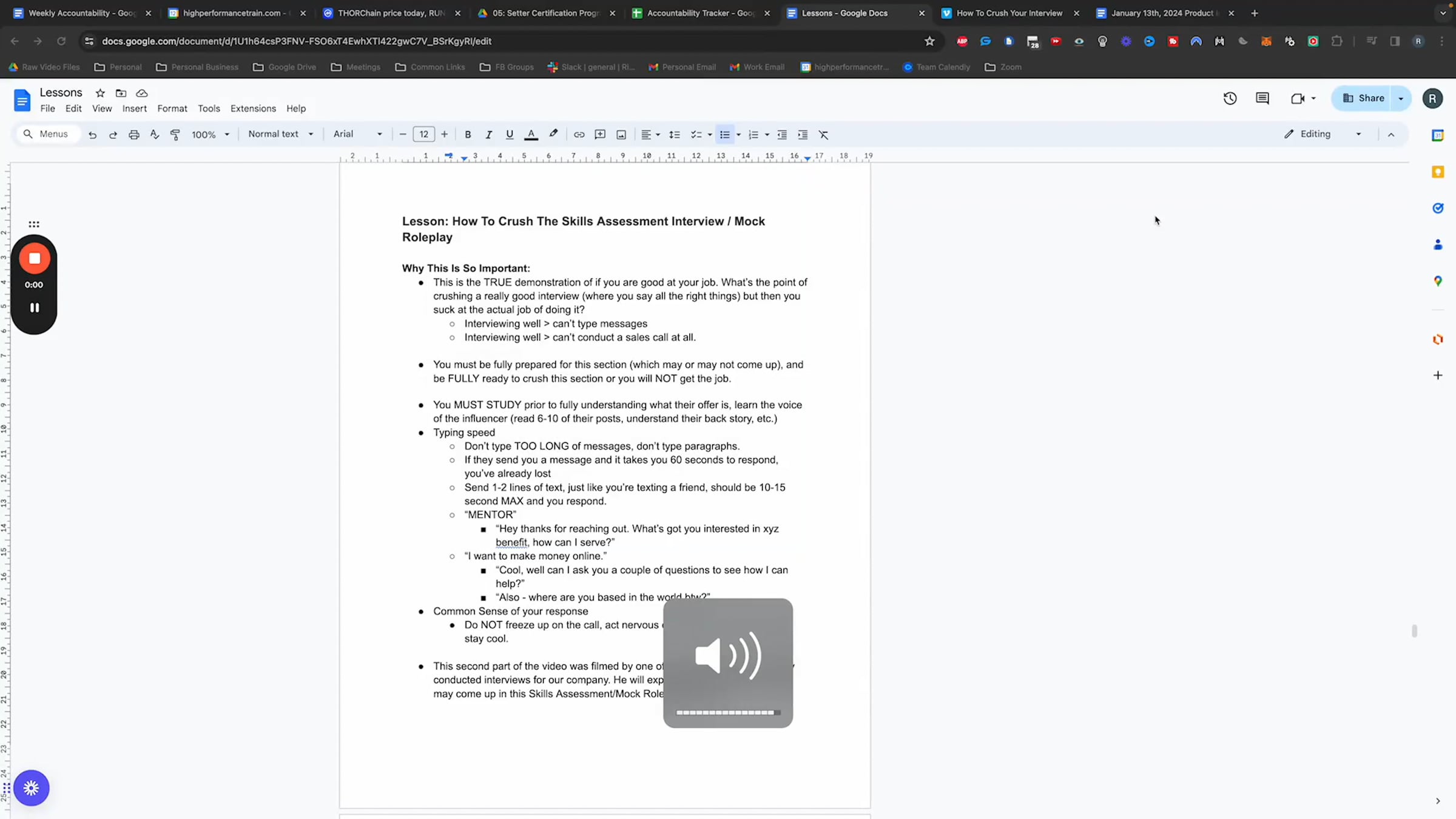Toggle bold formatting
1456x819 pixels.
click(x=468, y=135)
